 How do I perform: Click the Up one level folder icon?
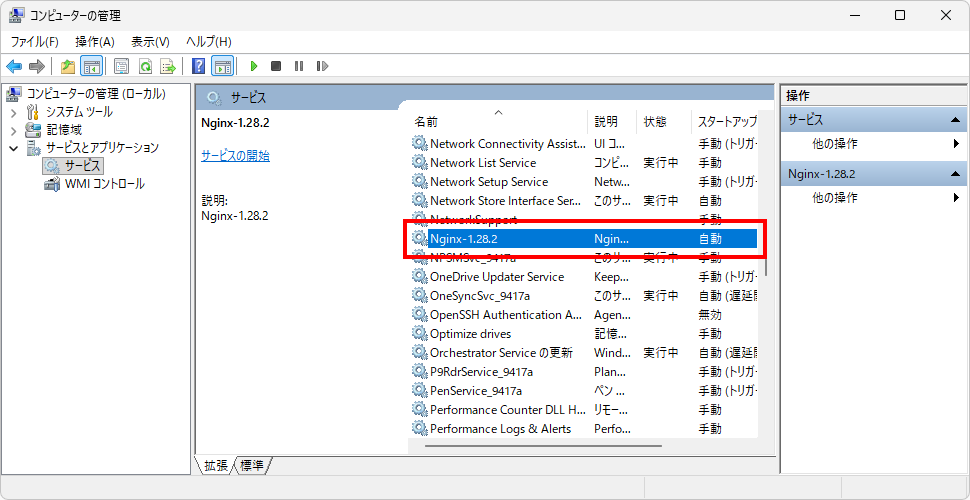68,66
